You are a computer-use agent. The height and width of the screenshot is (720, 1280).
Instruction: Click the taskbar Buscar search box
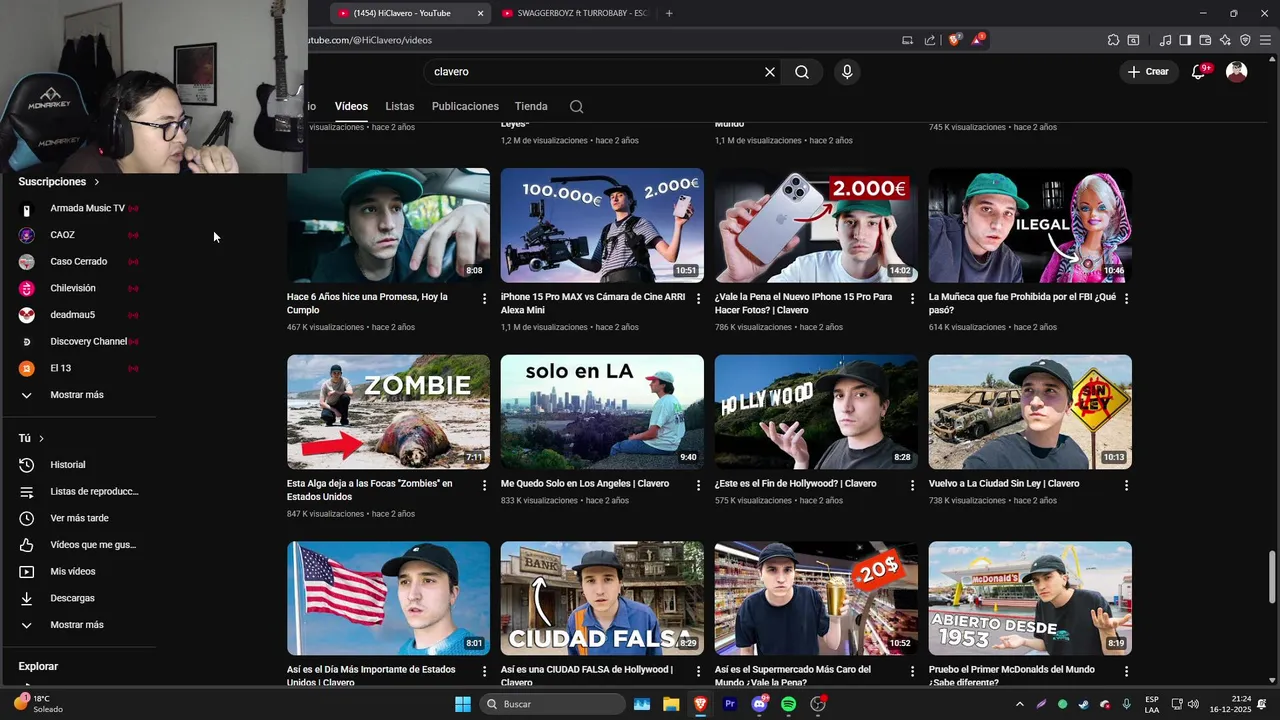pos(552,704)
